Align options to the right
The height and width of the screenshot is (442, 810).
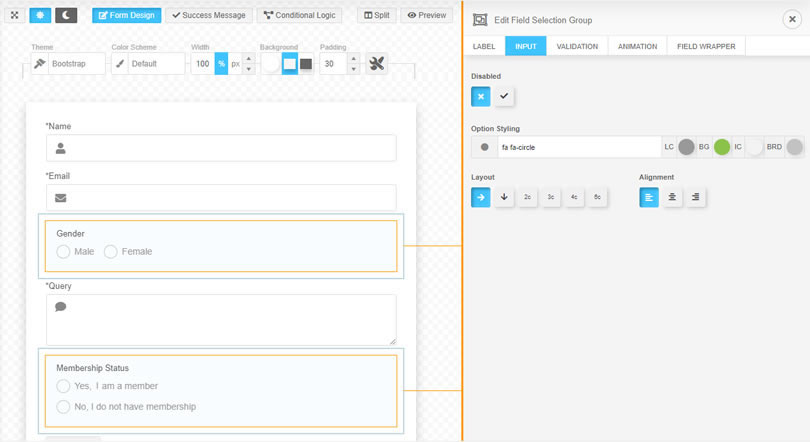point(696,197)
